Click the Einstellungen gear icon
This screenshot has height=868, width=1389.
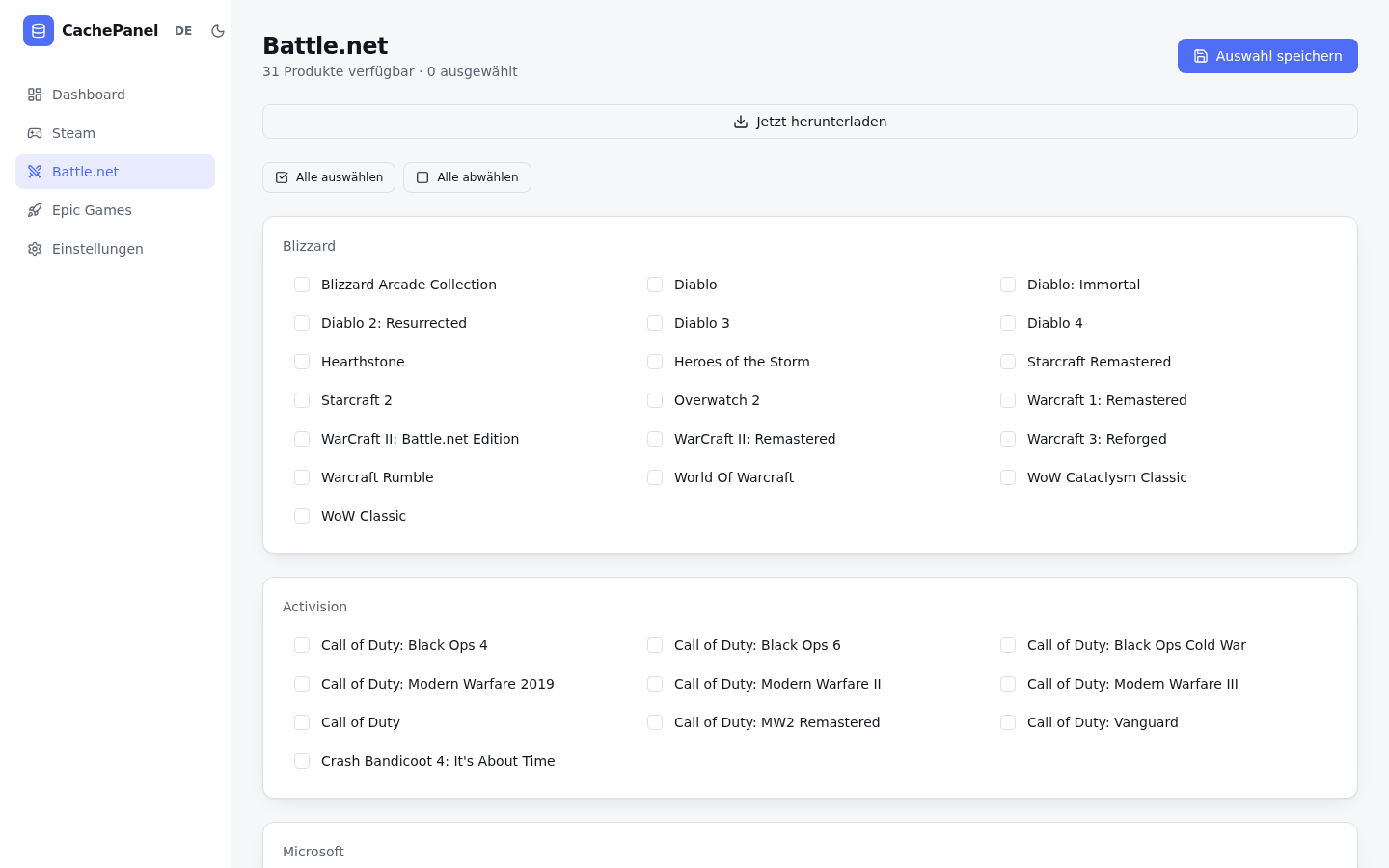[x=35, y=249]
